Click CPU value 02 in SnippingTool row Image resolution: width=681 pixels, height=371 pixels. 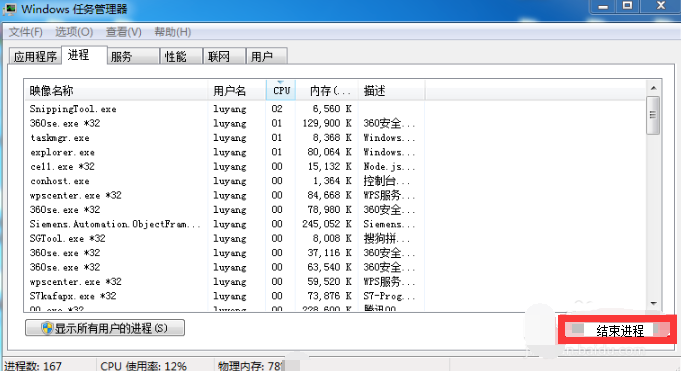[x=277, y=109]
